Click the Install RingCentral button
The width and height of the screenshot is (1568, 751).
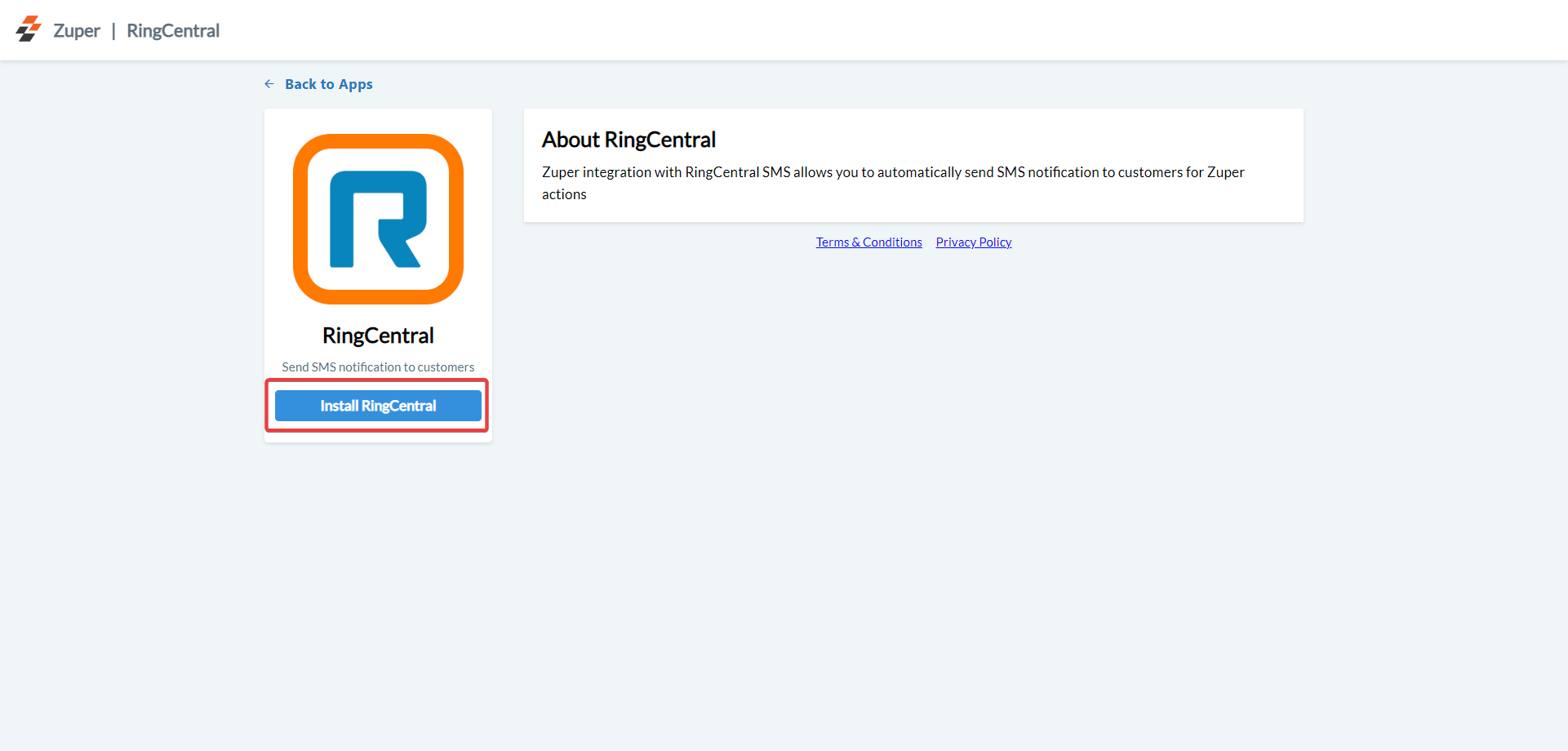(x=378, y=406)
